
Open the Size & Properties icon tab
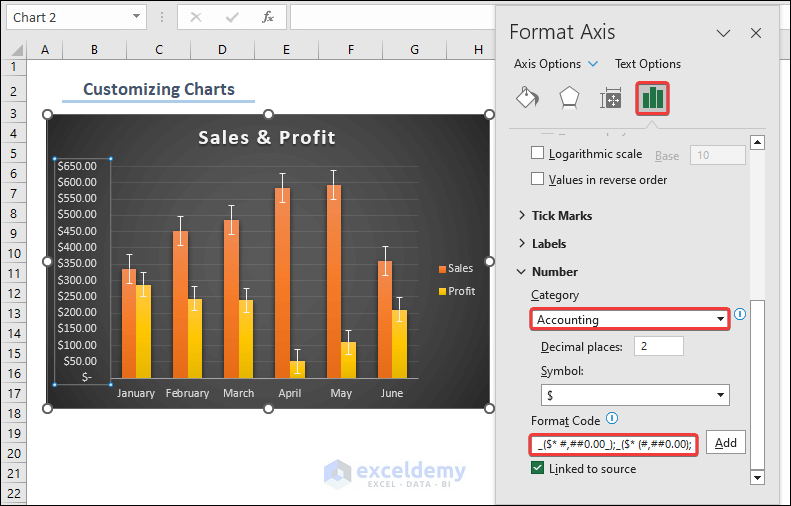tap(610, 98)
